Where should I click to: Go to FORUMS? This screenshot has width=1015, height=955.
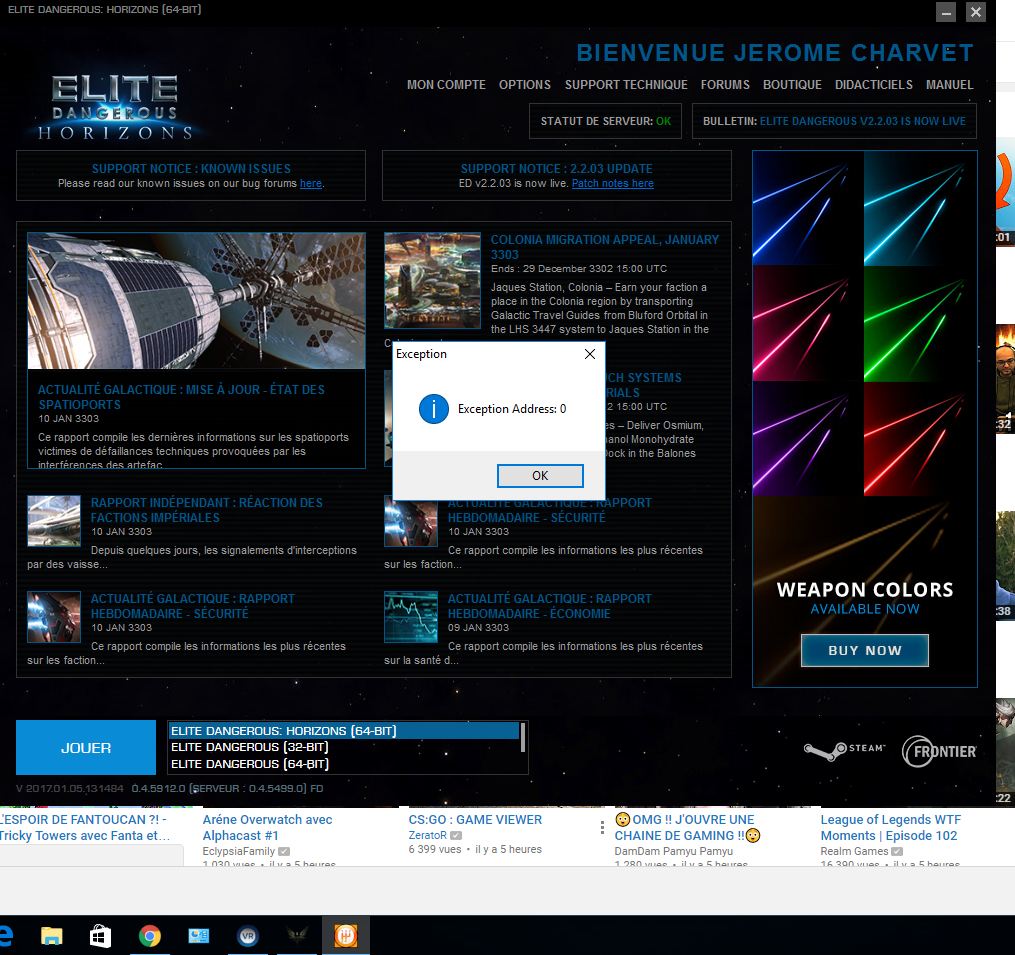(725, 85)
